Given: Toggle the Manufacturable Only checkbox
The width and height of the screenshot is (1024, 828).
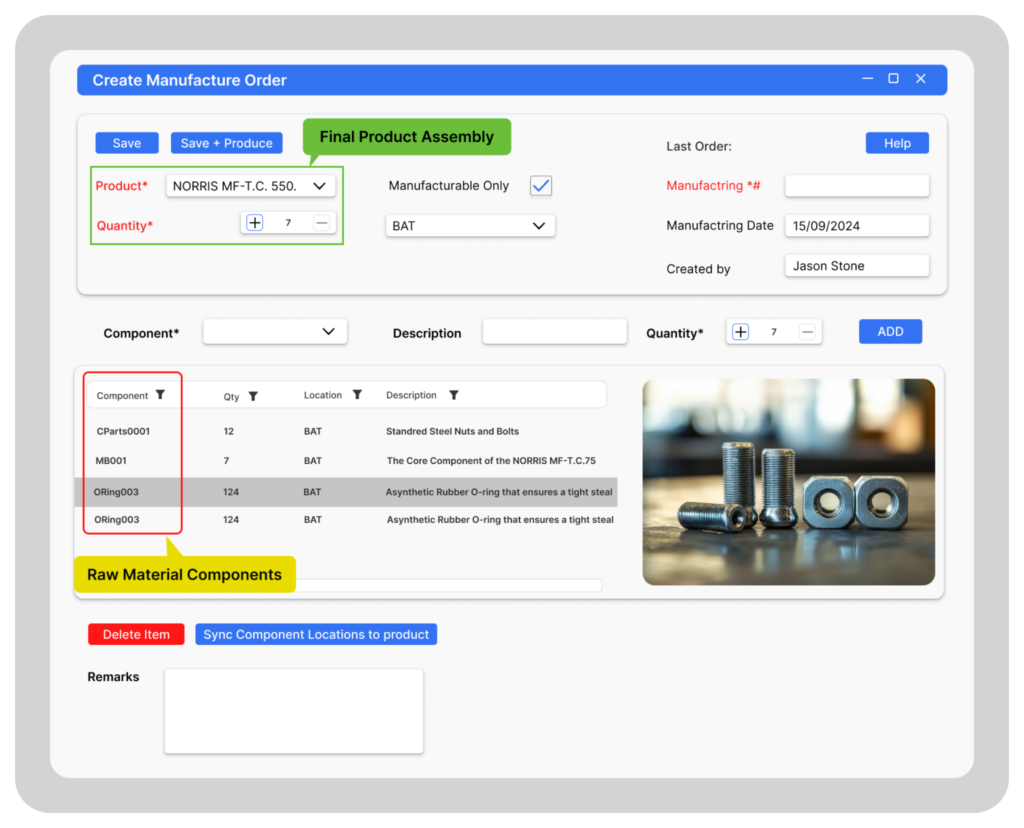Looking at the screenshot, I should click(541, 185).
